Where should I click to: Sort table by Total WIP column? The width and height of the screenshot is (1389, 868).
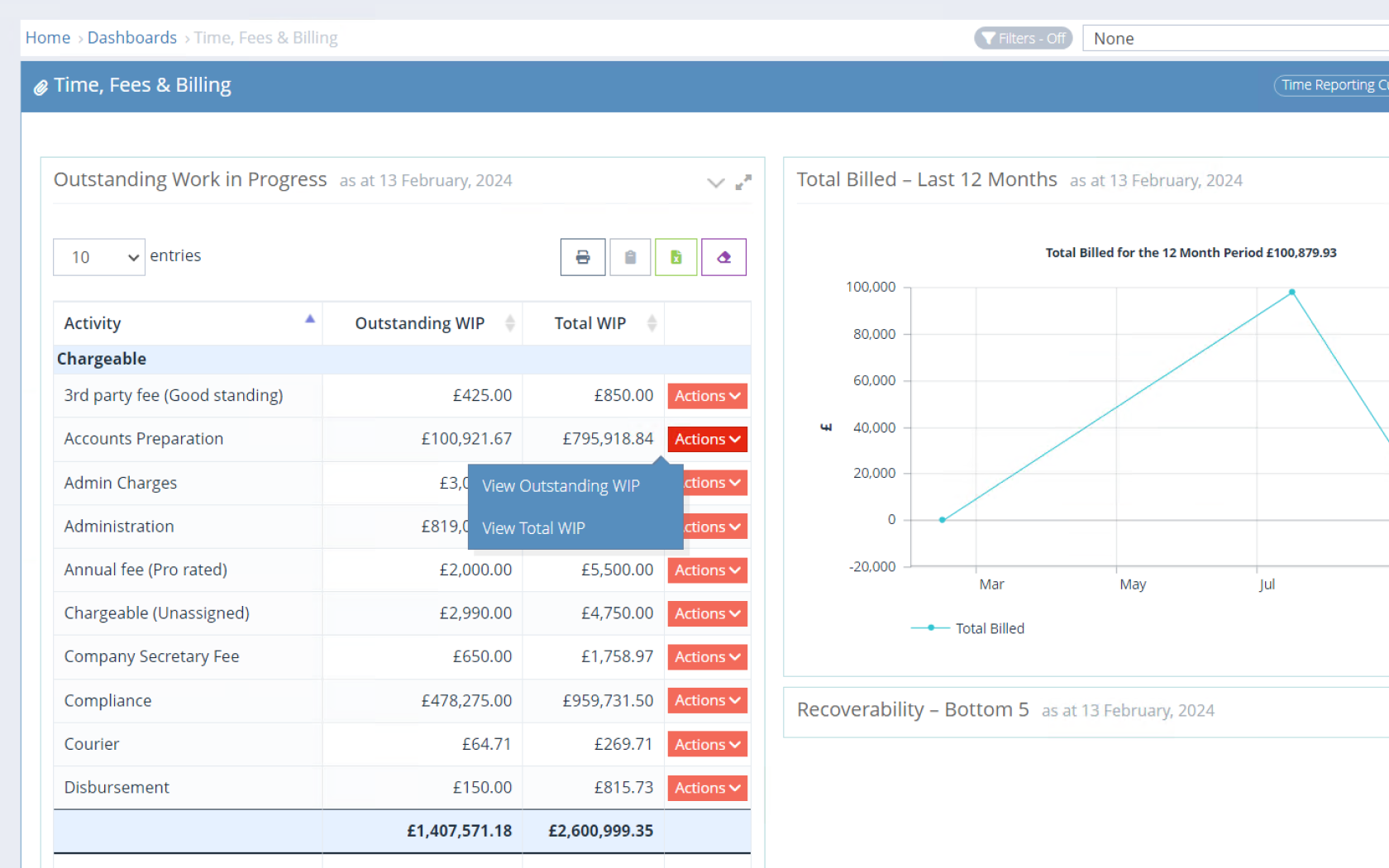[652, 323]
